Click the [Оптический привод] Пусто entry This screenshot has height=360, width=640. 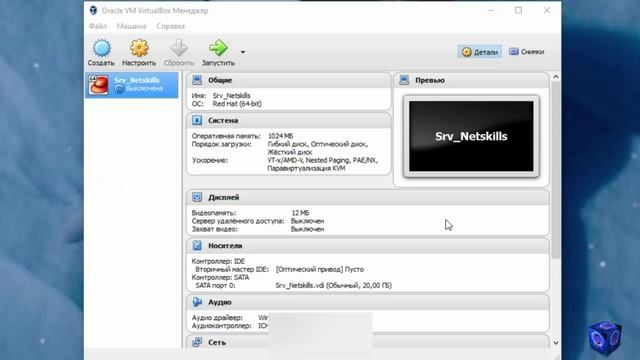coord(320,269)
